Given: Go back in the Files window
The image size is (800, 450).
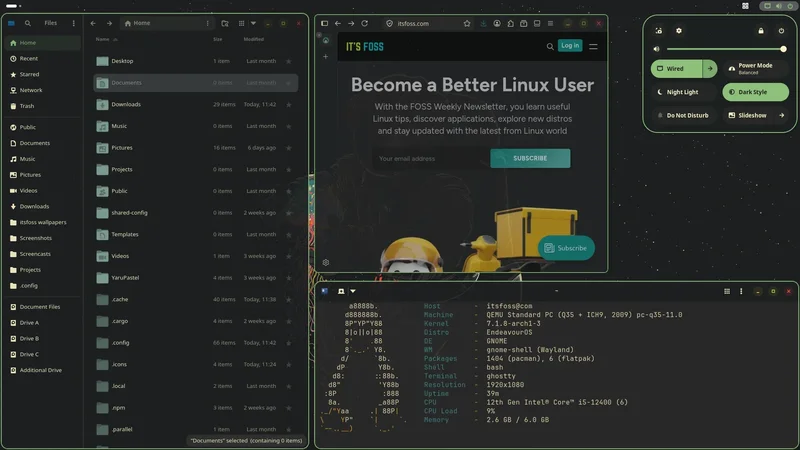Looking at the screenshot, I should click(93, 23).
